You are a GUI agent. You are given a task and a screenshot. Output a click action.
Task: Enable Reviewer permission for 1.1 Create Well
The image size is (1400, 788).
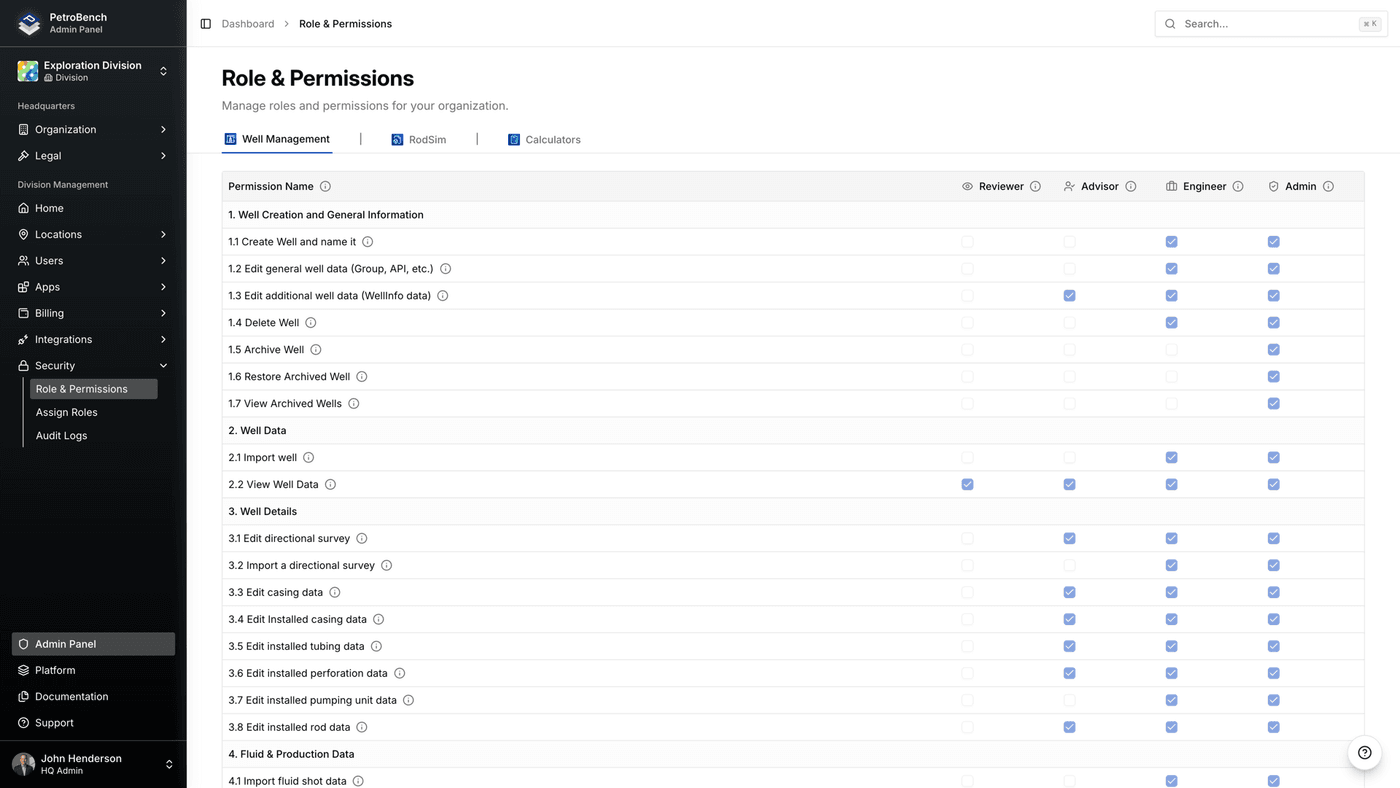[x=967, y=241]
